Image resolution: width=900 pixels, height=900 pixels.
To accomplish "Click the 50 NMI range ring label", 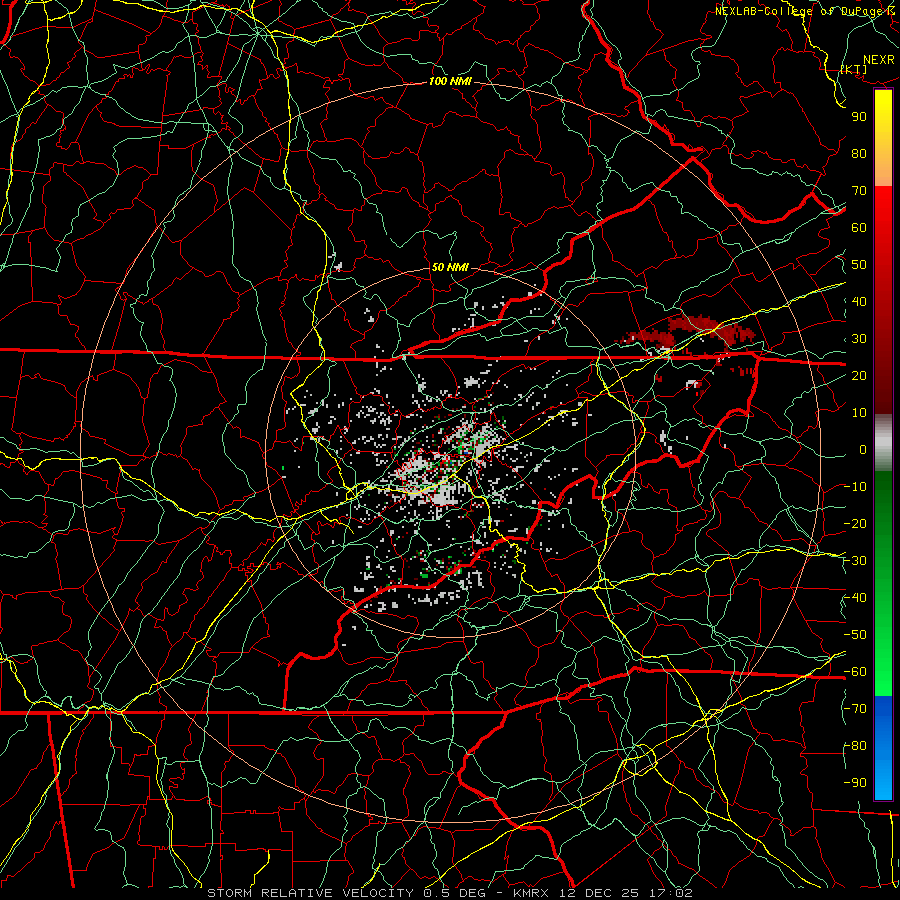I will [450, 267].
